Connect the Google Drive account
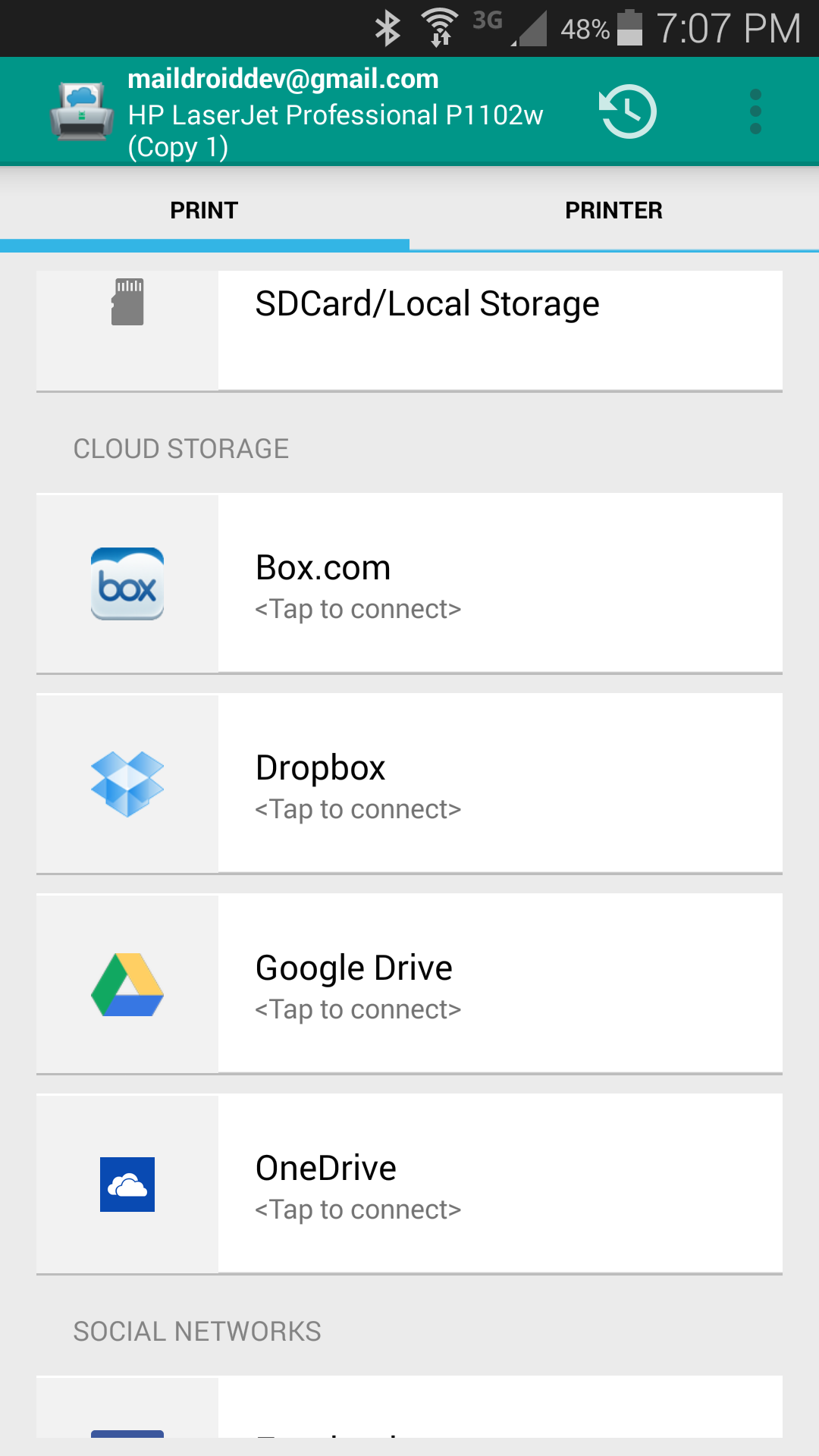The image size is (819, 1456). coord(500,984)
